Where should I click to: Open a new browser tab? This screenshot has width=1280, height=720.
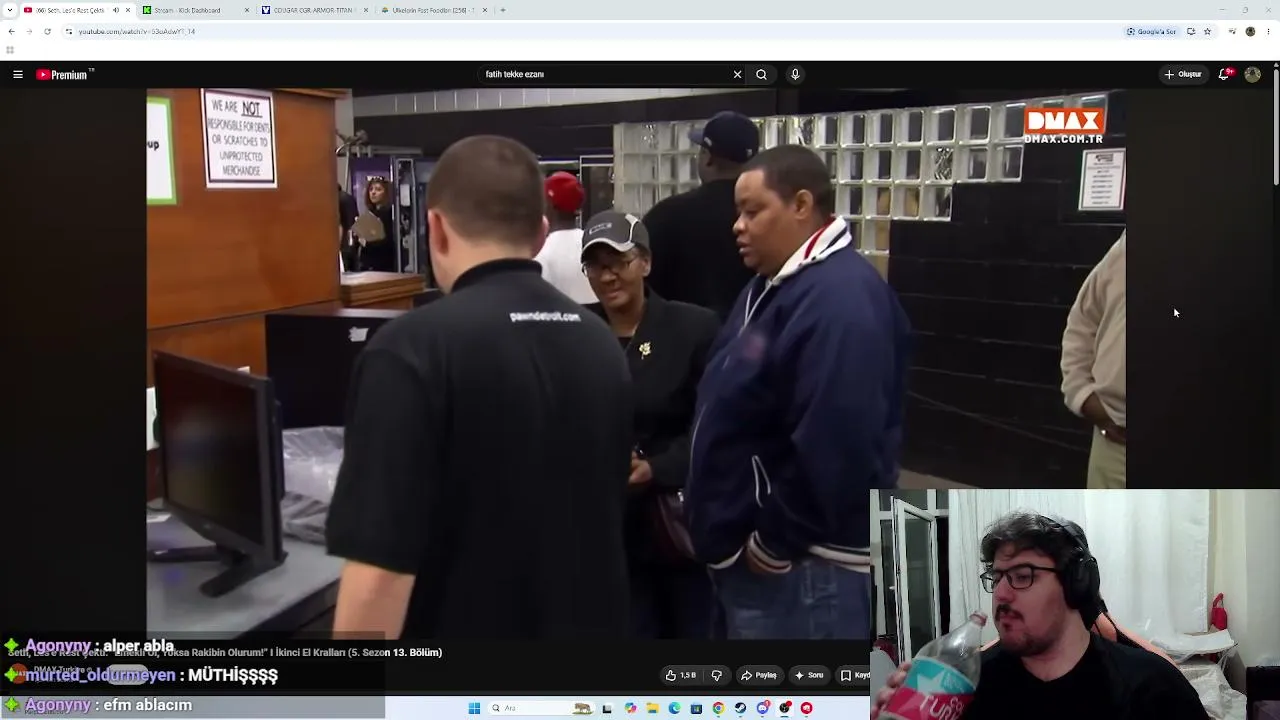503,10
